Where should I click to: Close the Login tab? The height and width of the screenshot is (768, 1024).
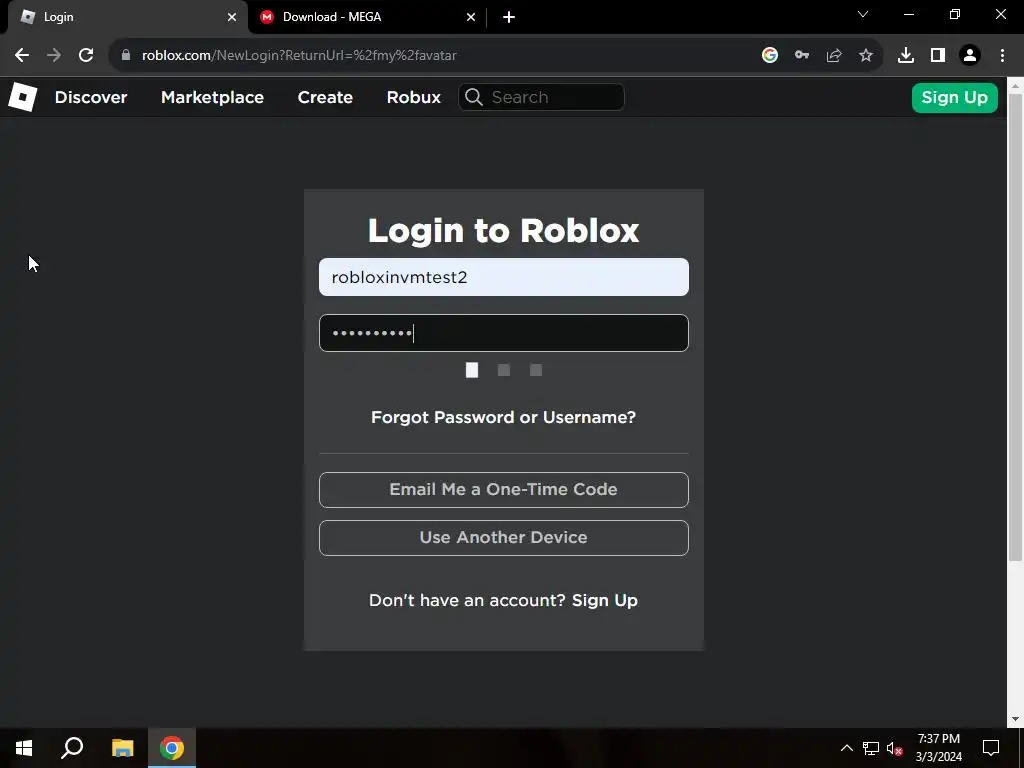click(x=232, y=18)
